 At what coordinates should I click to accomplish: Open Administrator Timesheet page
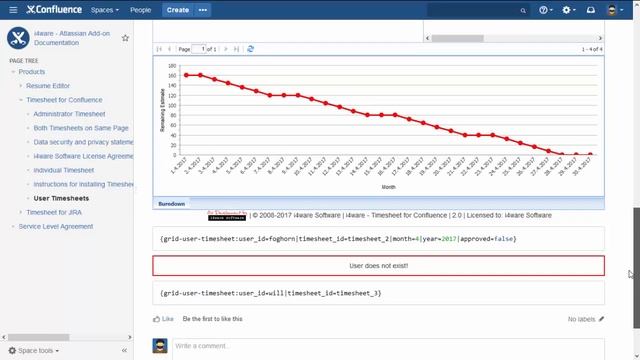[x=69, y=114]
